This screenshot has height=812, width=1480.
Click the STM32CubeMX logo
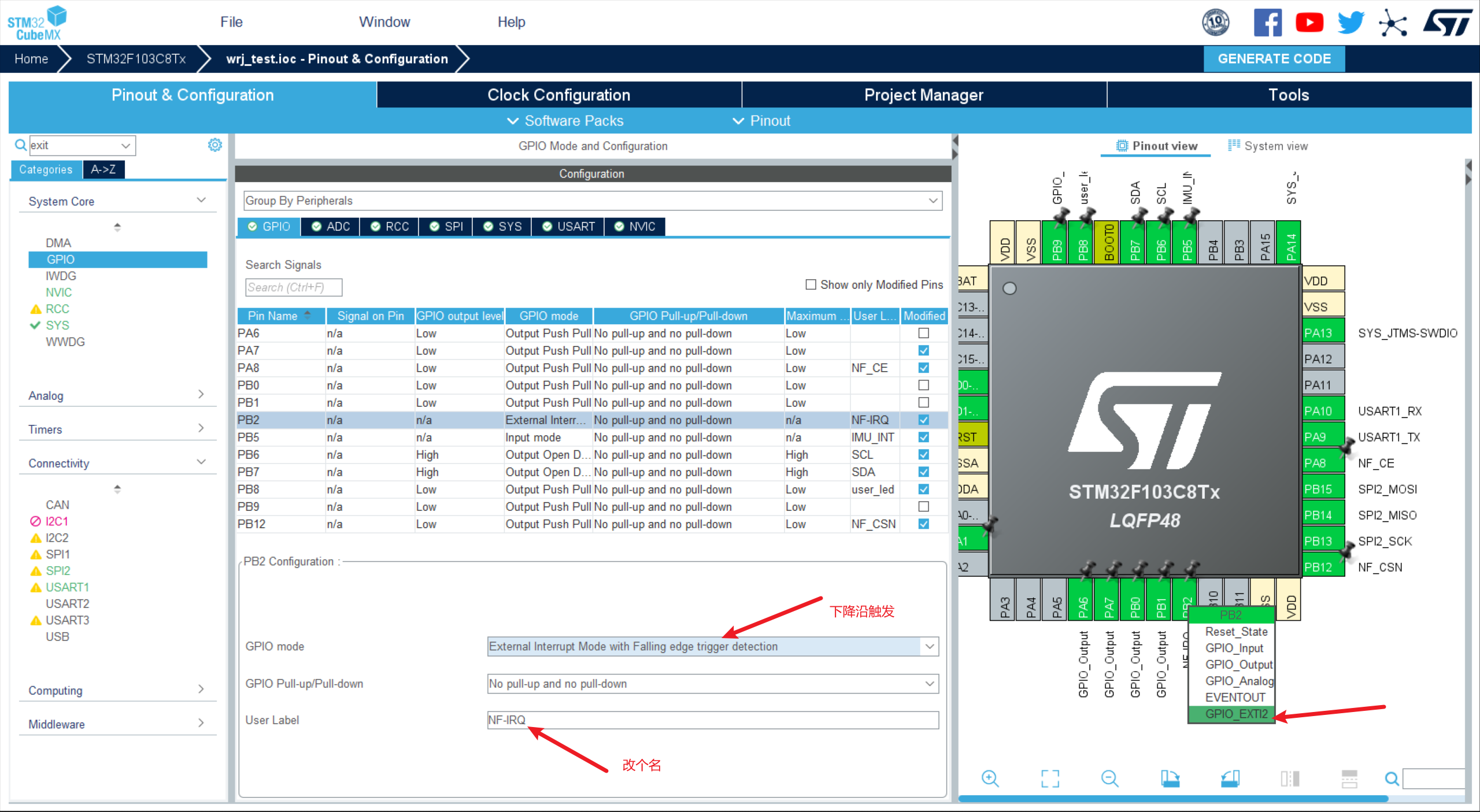(x=36, y=23)
